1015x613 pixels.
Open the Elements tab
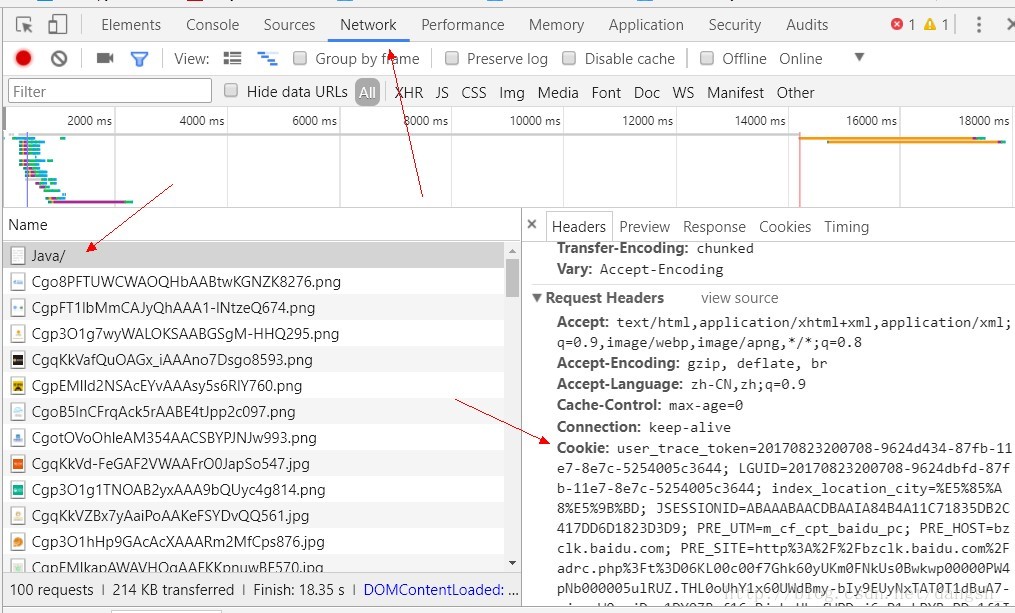pyautogui.click(x=131, y=25)
